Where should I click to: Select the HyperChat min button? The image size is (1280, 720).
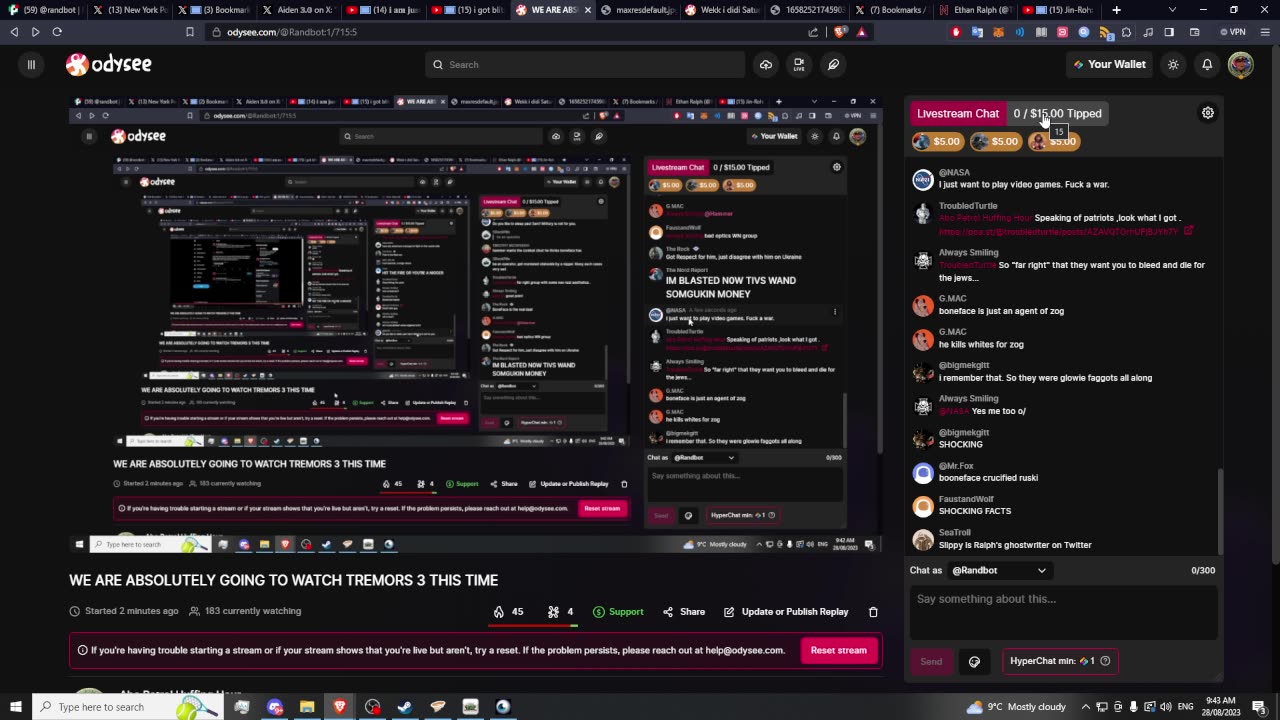tap(1060, 661)
